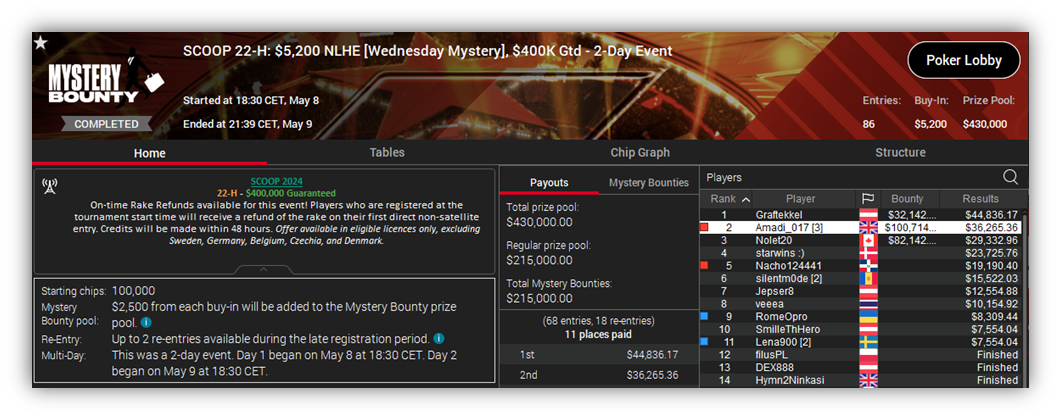Click info icon beside Re-Entry description
The width and height of the screenshot is (1061, 420).
pos(439,338)
